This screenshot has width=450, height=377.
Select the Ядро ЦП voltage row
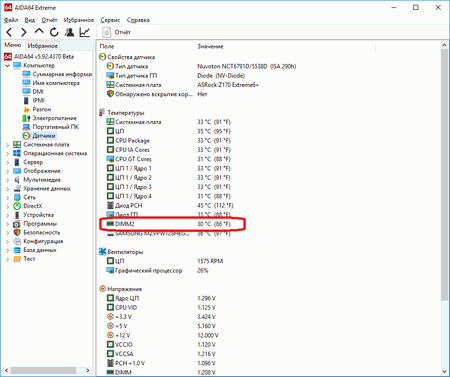pos(161,298)
